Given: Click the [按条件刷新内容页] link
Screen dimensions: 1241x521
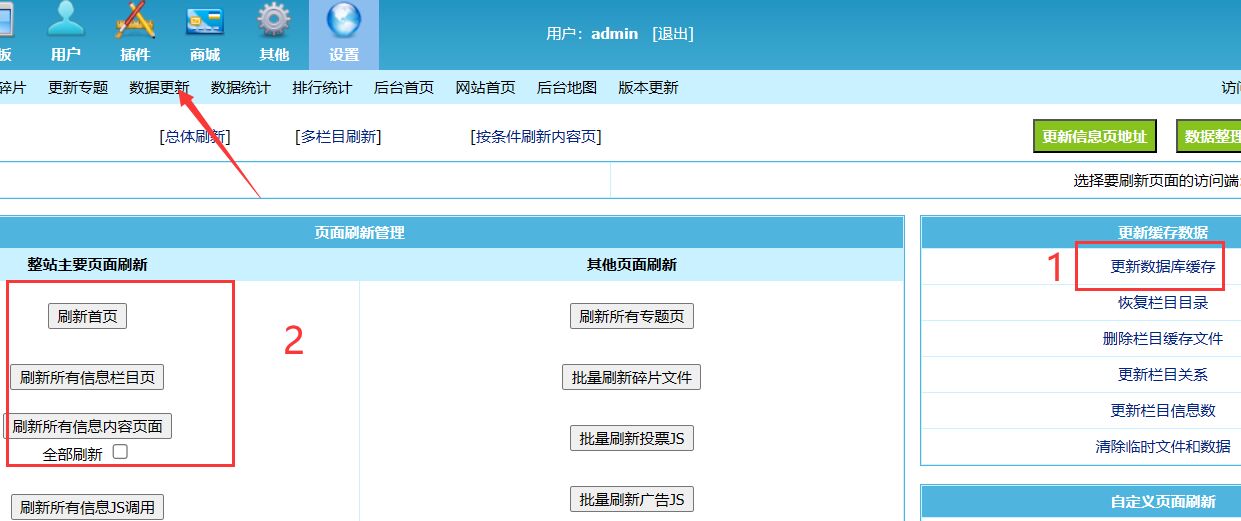Looking at the screenshot, I should click(536, 137).
